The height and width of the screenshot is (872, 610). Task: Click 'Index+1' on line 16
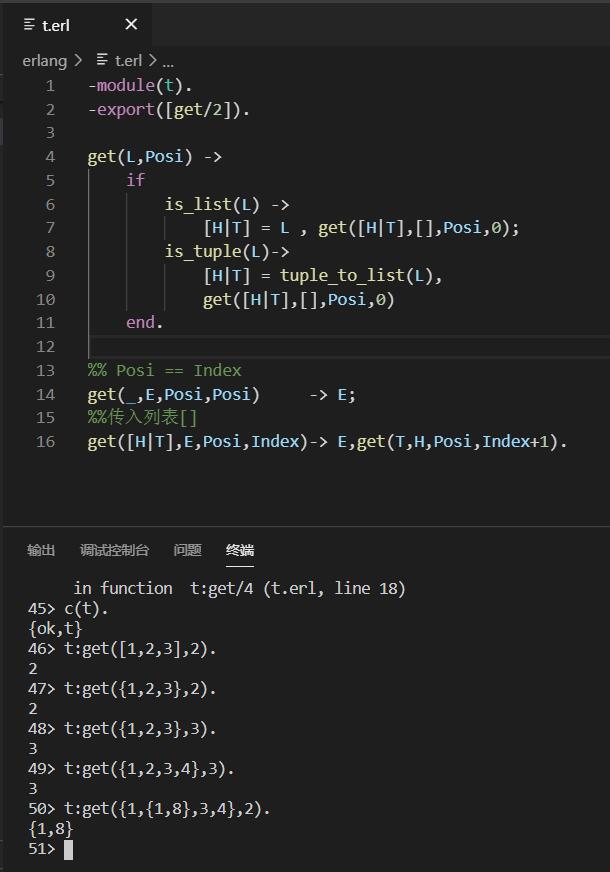coord(515,442)
